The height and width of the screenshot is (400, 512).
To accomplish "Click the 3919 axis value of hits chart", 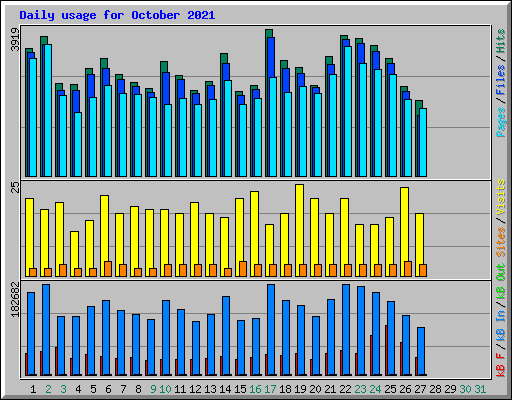I will pos(15,39).
